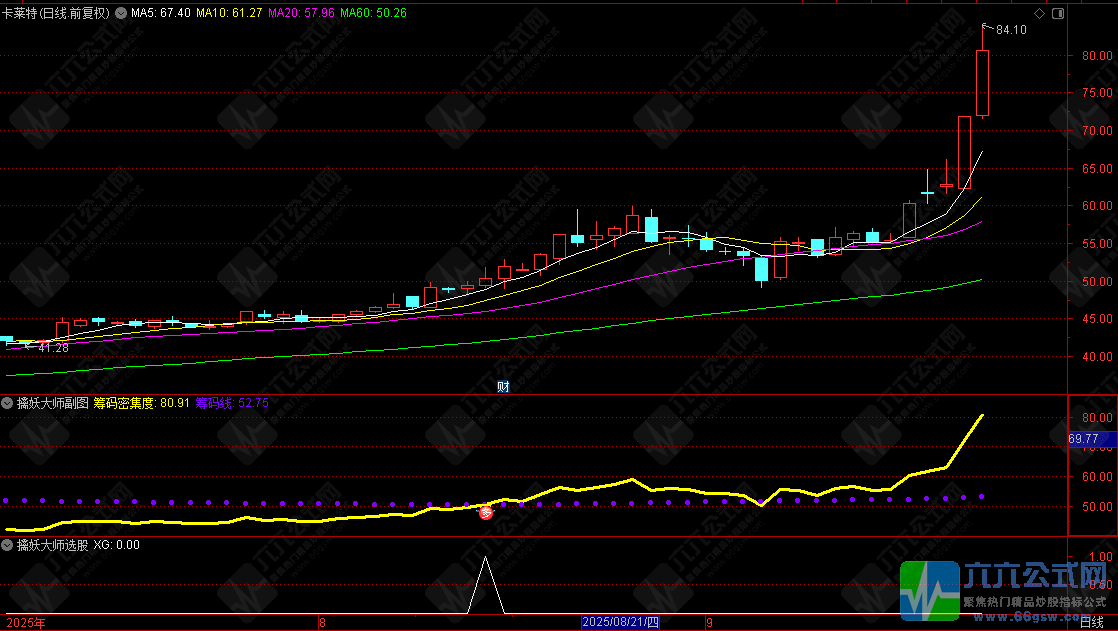1118x631 pixels.
Task: Click the 筹码密集度: 80.91 indicator label
Action: tap(141, 403)
